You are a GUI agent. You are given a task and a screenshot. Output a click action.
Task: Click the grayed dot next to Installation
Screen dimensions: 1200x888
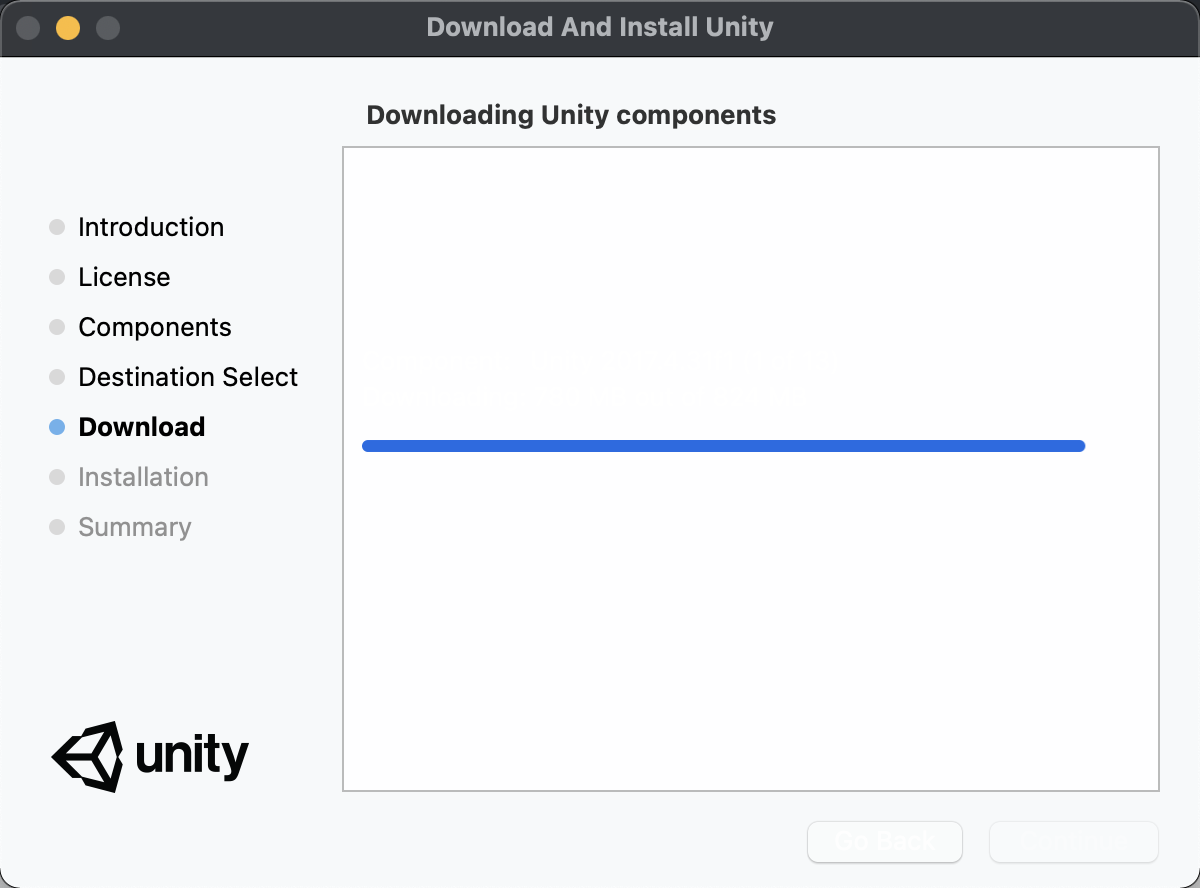56,477
